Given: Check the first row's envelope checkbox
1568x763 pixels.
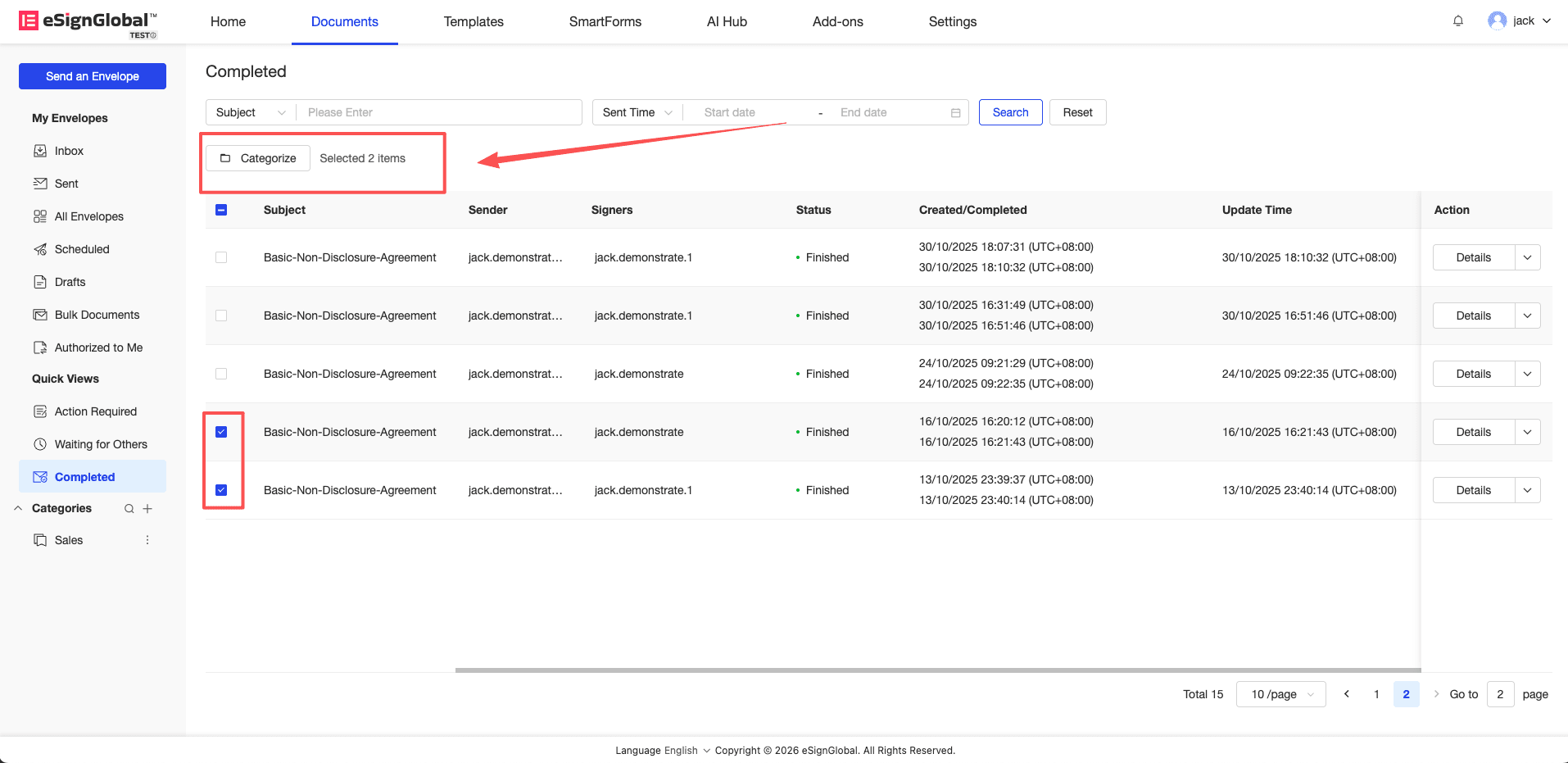Looking at the screenshot, I should tap(221, 257).
